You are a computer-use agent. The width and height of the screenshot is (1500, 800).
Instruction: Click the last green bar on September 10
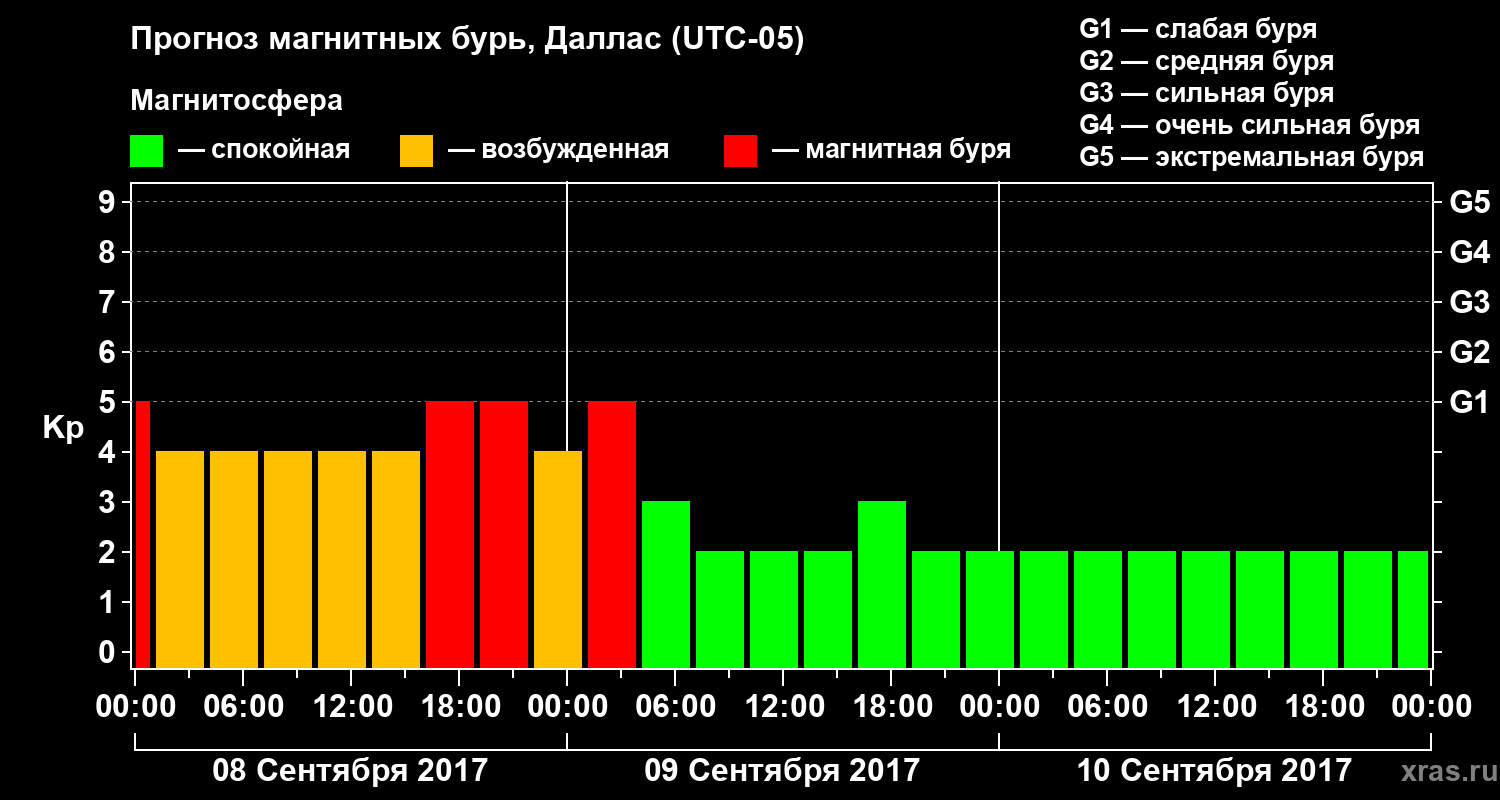pos(1413,610)
